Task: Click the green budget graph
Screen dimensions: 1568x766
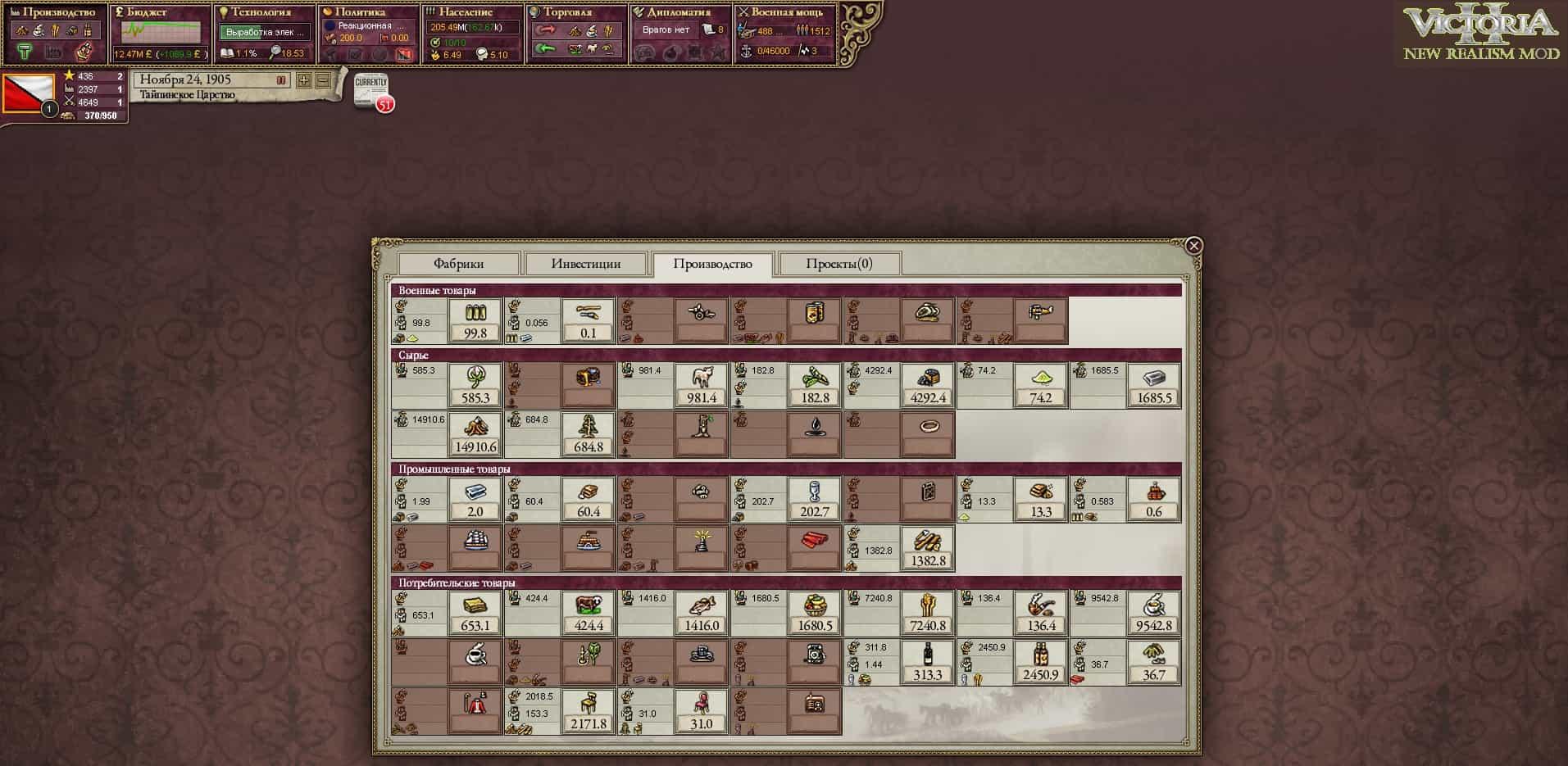Action: tap(161, 33)
